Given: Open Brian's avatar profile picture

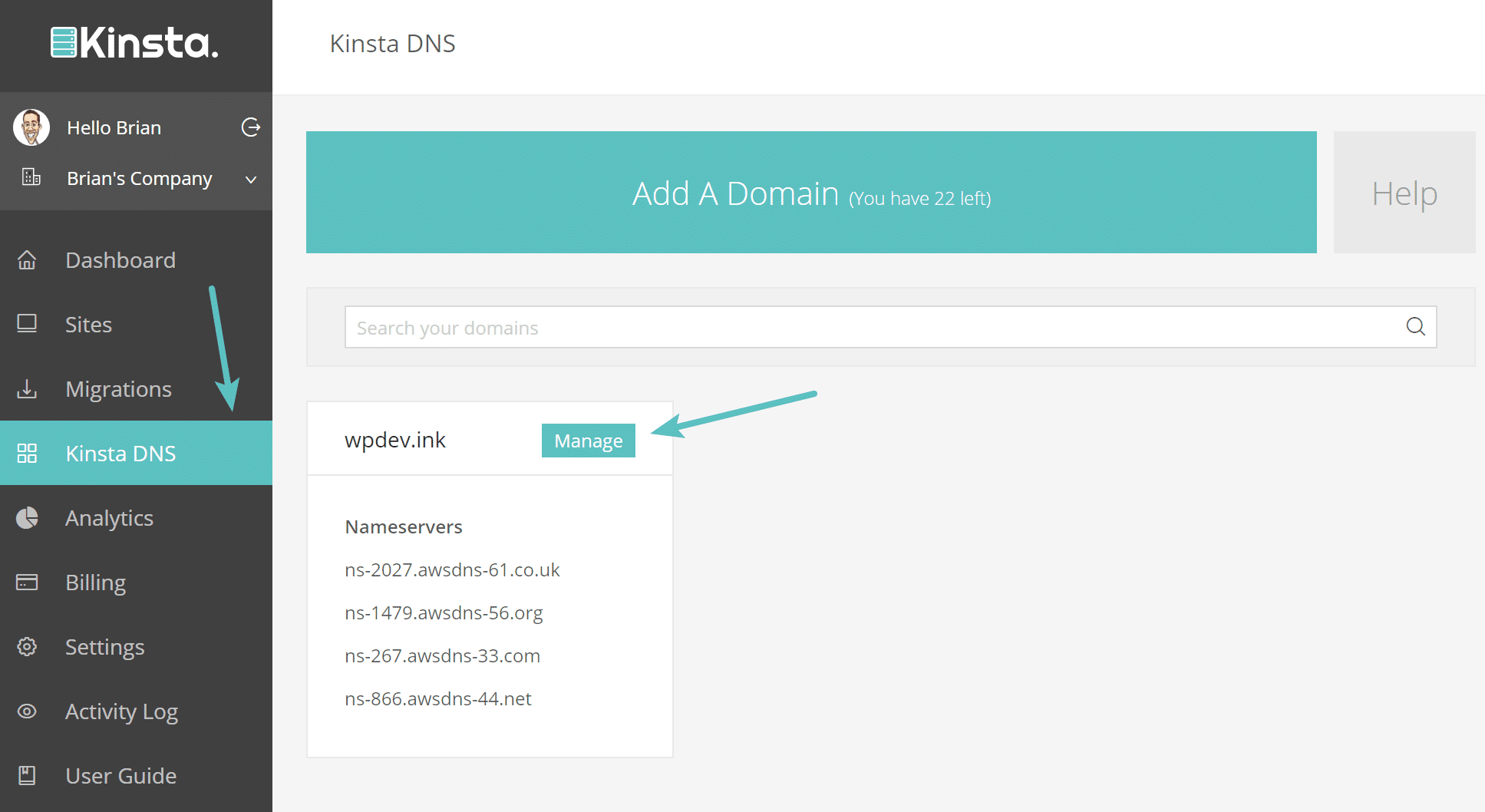Looking at the screenshot, I should [31, 127].
